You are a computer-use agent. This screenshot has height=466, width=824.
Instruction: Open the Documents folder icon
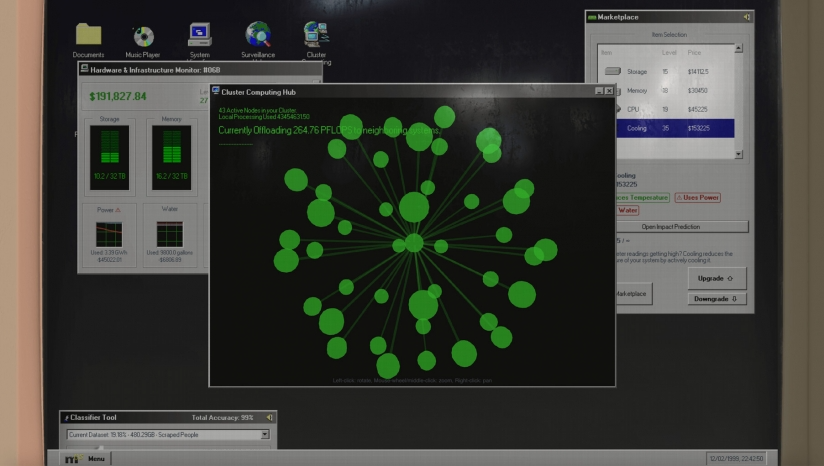(88, 34)
